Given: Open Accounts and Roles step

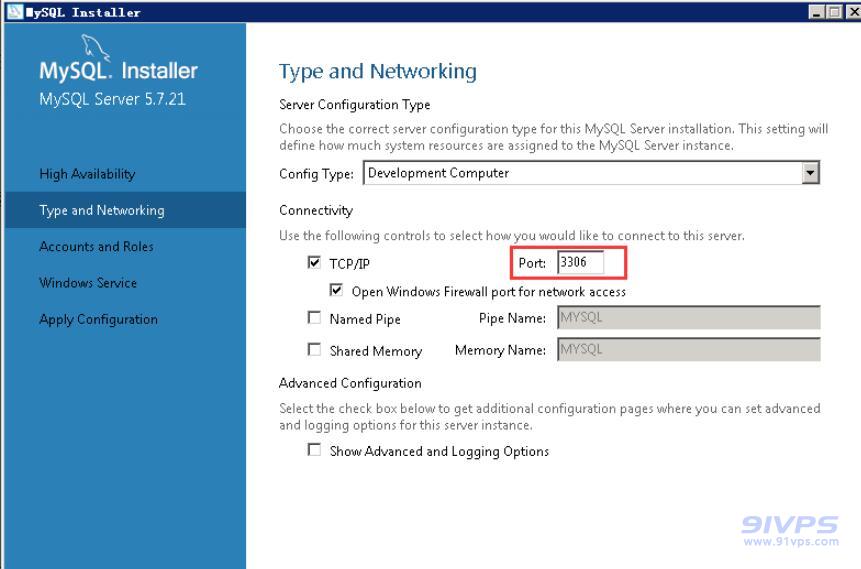Looking at the screenshot, I should 96,247.
